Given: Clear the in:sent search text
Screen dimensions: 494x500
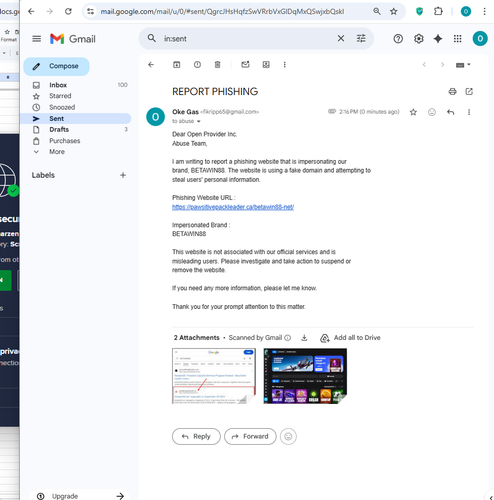Looking at the screenshot, I should tap(341, 38).
